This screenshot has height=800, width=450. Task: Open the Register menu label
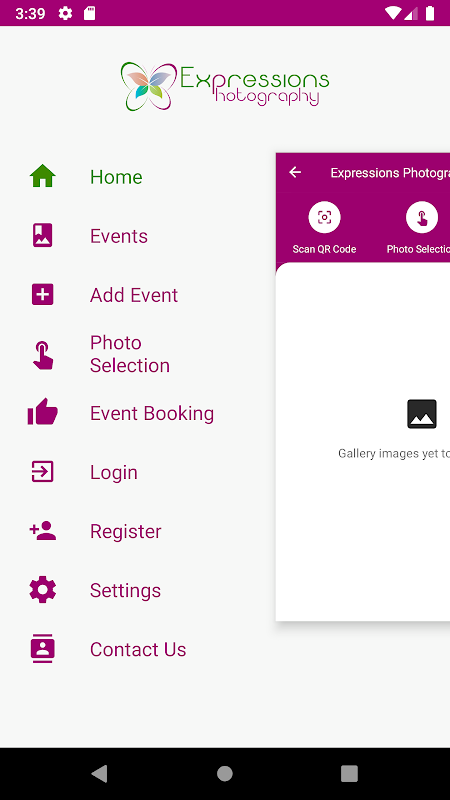pos(126,531)
